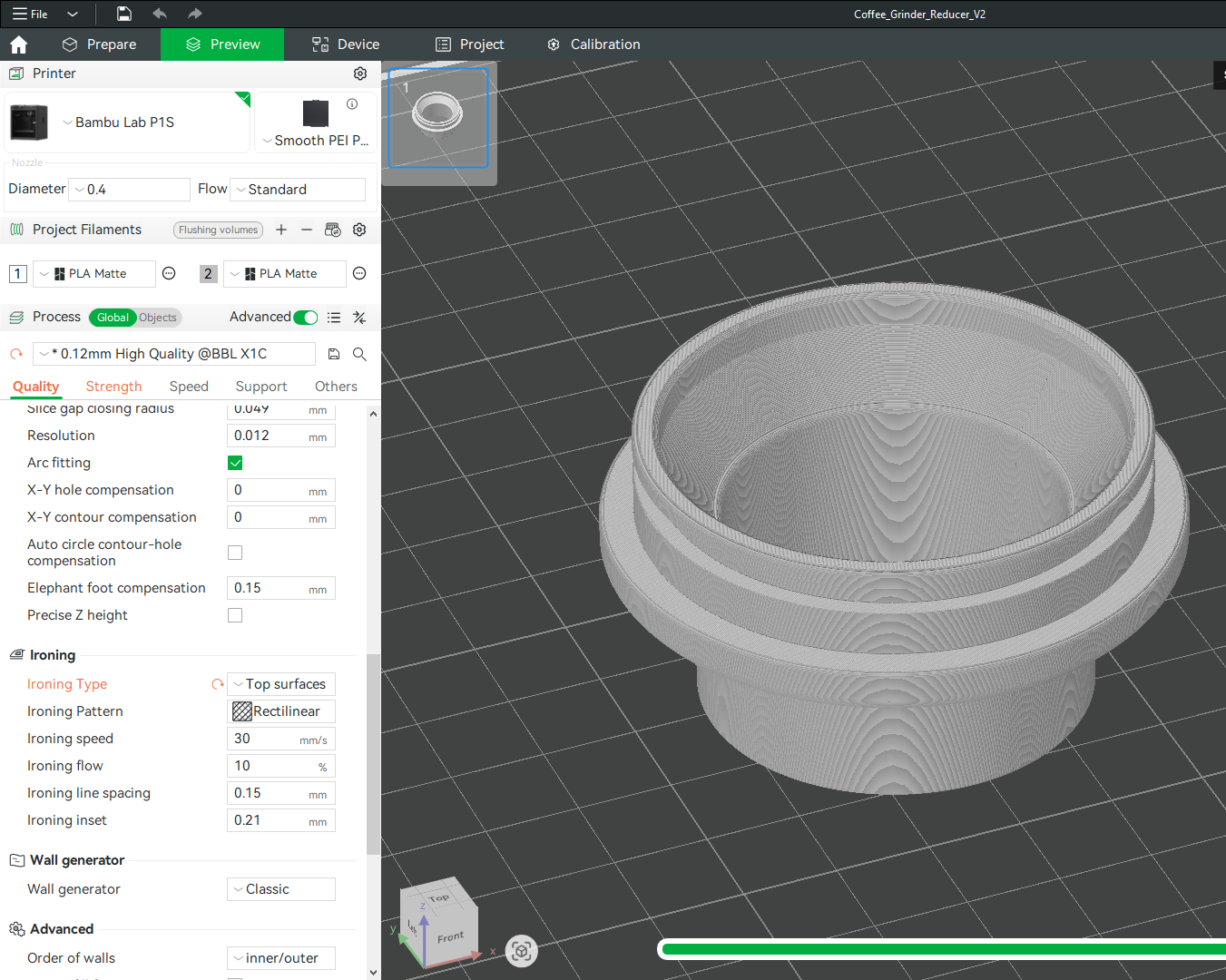The image size is (1226, 980).
Task: Select the Objects process scope button
Action: pos(158,318)
